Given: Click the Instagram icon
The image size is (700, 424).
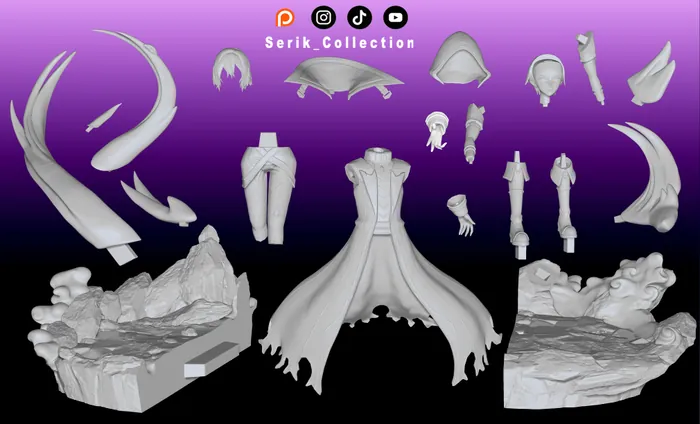Looking at the screenshot, I should pyautogui.click(x=323, y=18).
